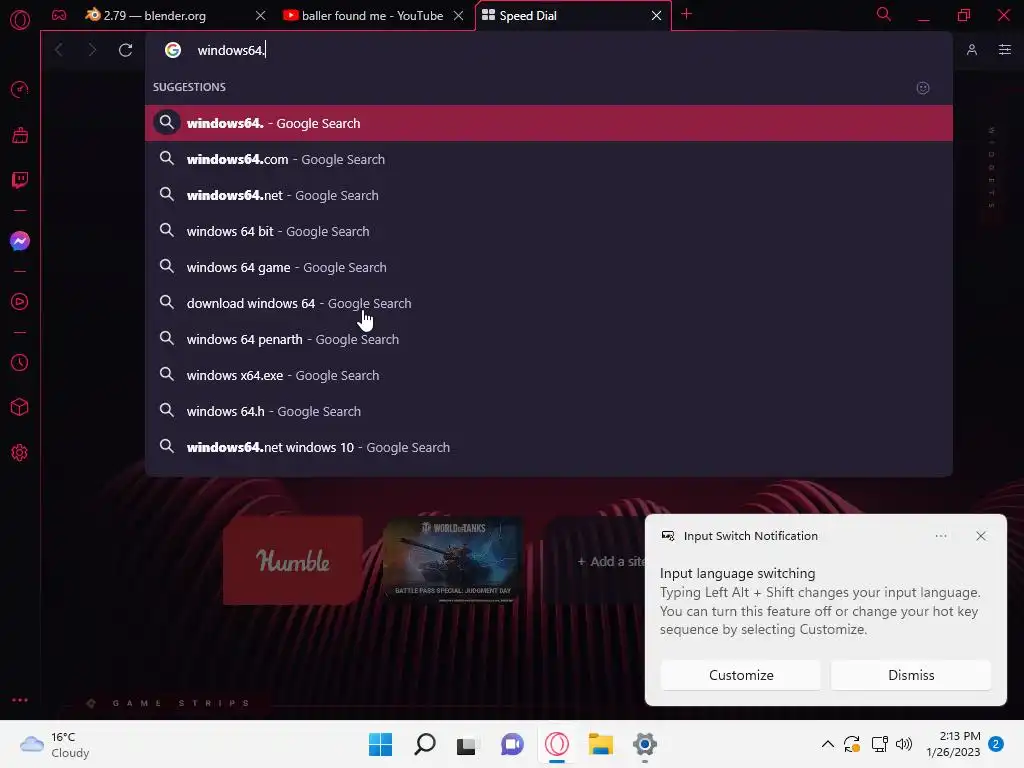Select 'windows 64 penarth' suggestion
Viewport: 1024px width, 768px height.
(549, 339)
